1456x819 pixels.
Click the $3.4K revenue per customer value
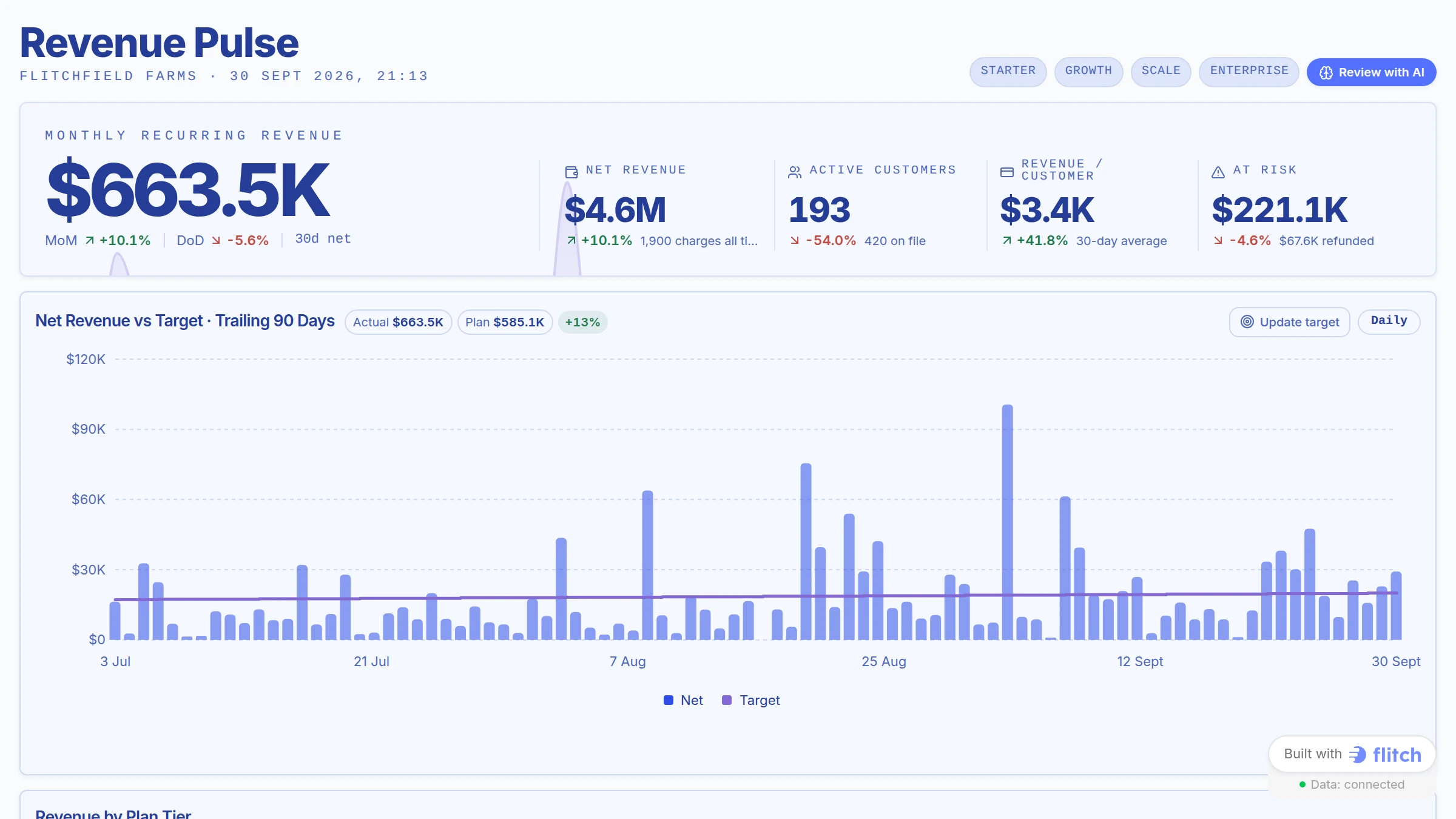(1047, 210)
